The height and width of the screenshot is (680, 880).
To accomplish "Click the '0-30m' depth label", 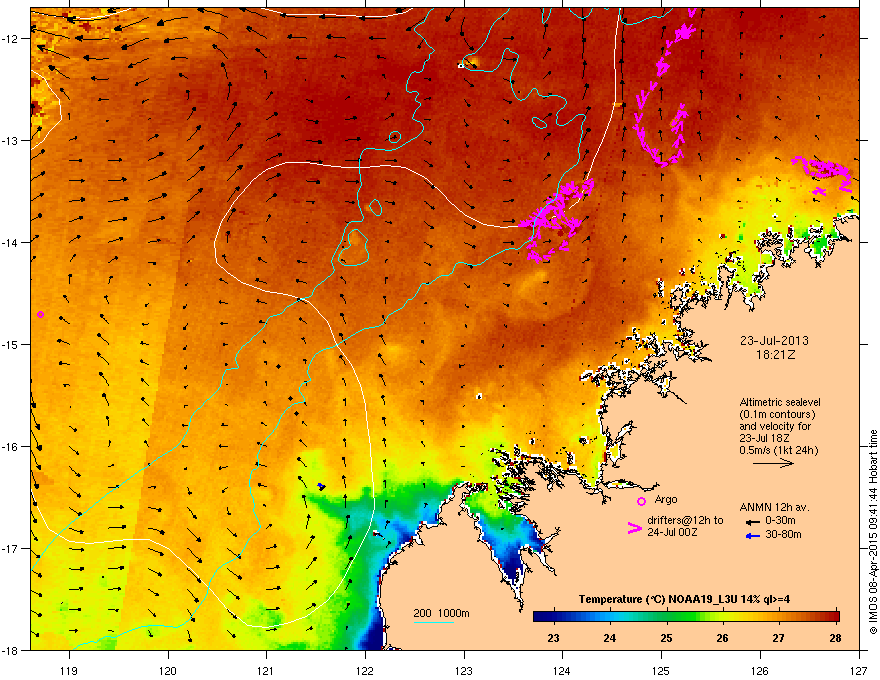I will pos(780,521).
